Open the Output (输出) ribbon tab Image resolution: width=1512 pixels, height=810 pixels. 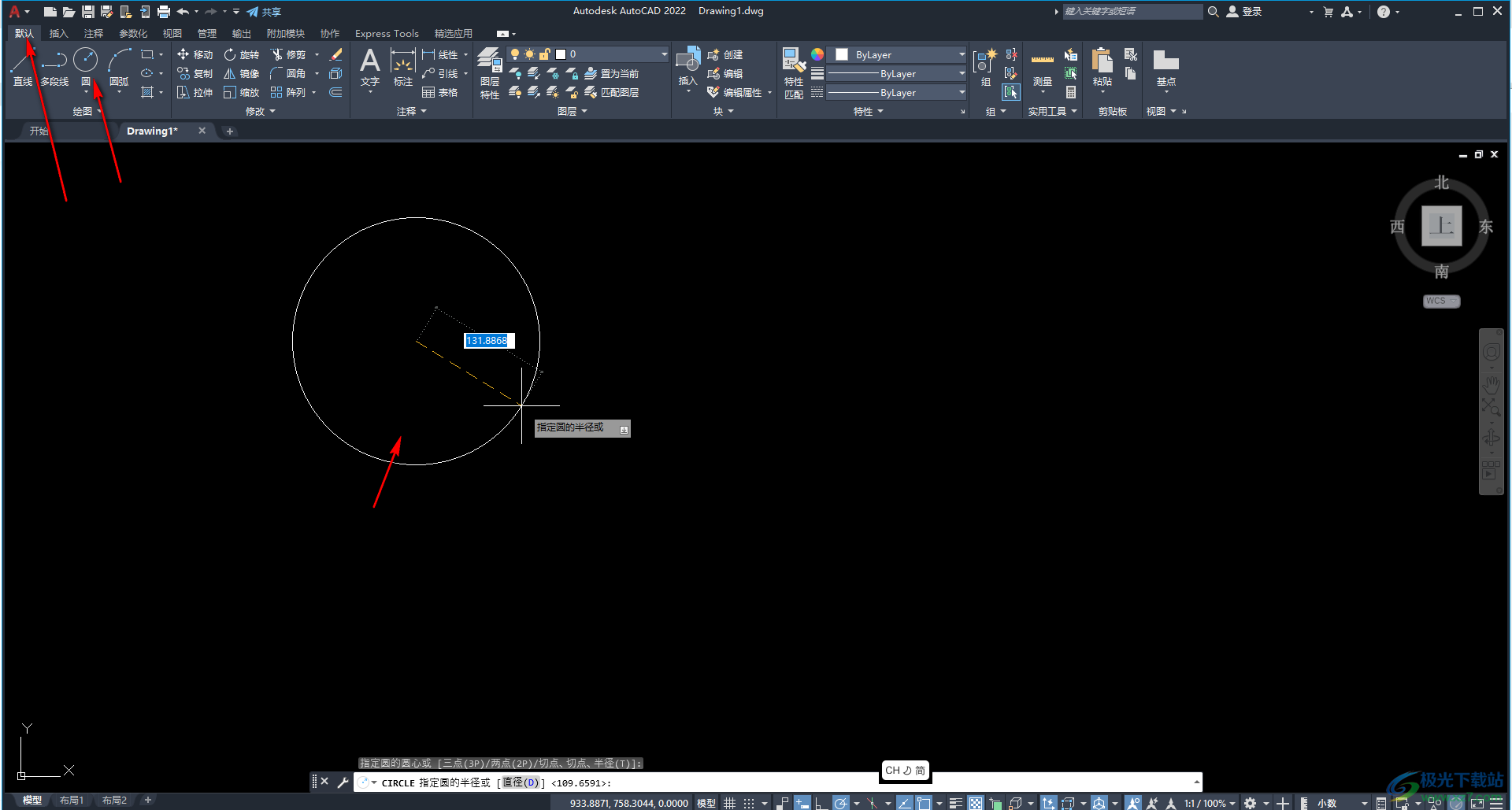point(241,33)
